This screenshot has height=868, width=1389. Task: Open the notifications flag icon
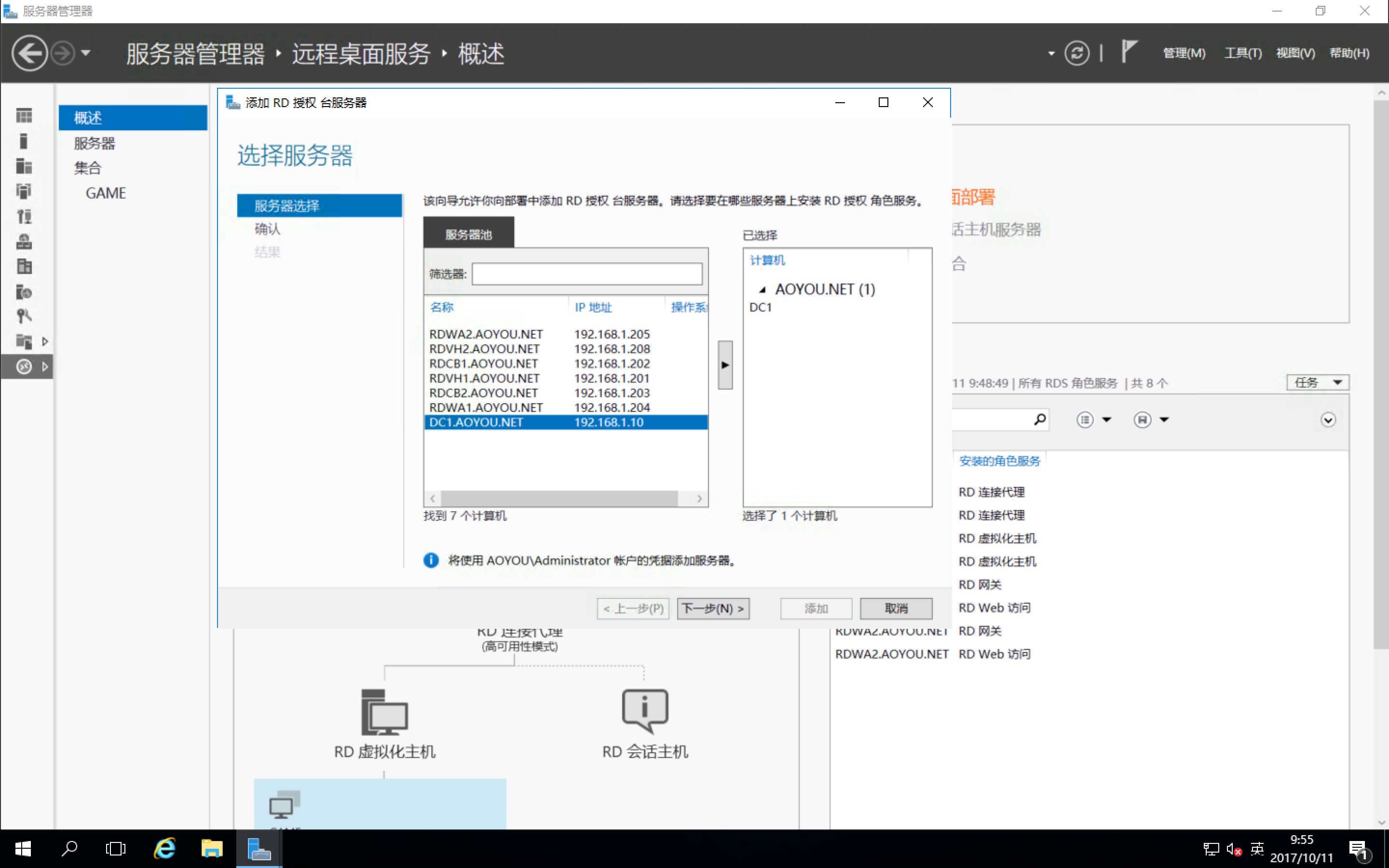pos(1129,52)
